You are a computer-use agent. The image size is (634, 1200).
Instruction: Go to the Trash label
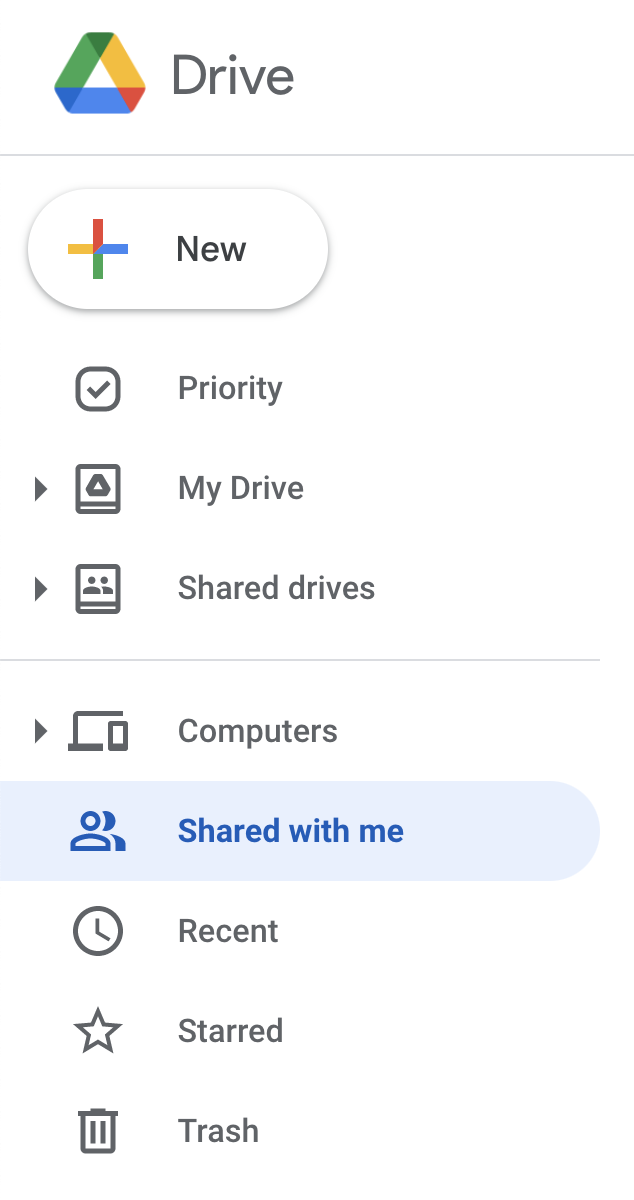(218, 1131)
